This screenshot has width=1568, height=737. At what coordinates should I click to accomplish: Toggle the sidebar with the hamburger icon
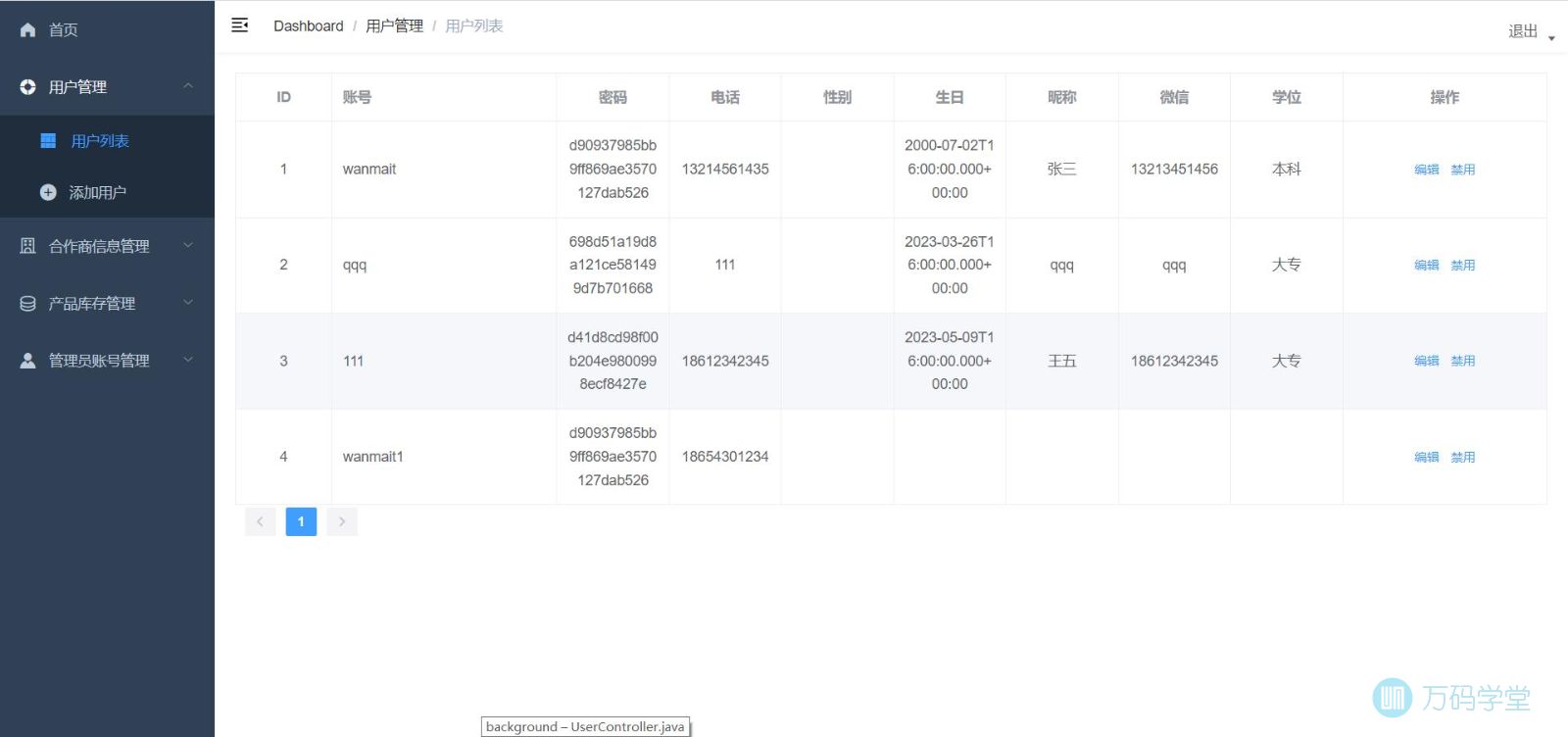(240, 25)
